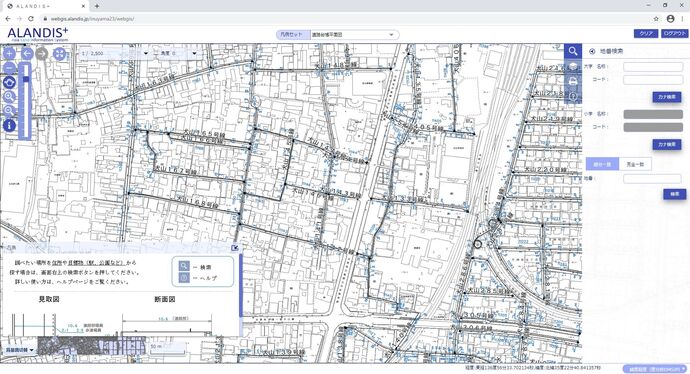Click the guide popup vertical scrollbar

point(241,285)
